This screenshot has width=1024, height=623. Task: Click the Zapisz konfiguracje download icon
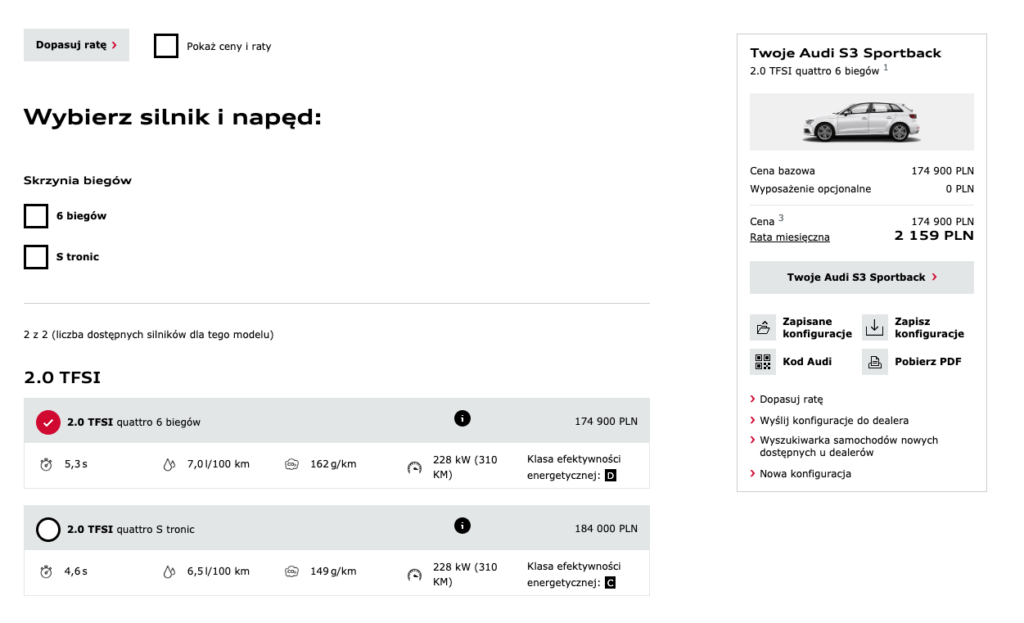(874, 327)
